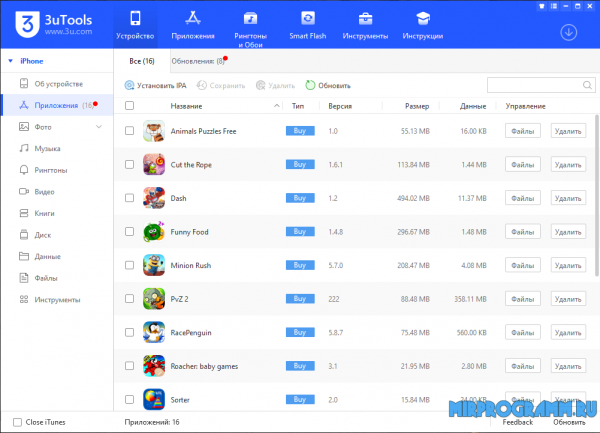Check RacePenguin checkbox
This screenshot has height=433, width=600.
coord(129,332)
